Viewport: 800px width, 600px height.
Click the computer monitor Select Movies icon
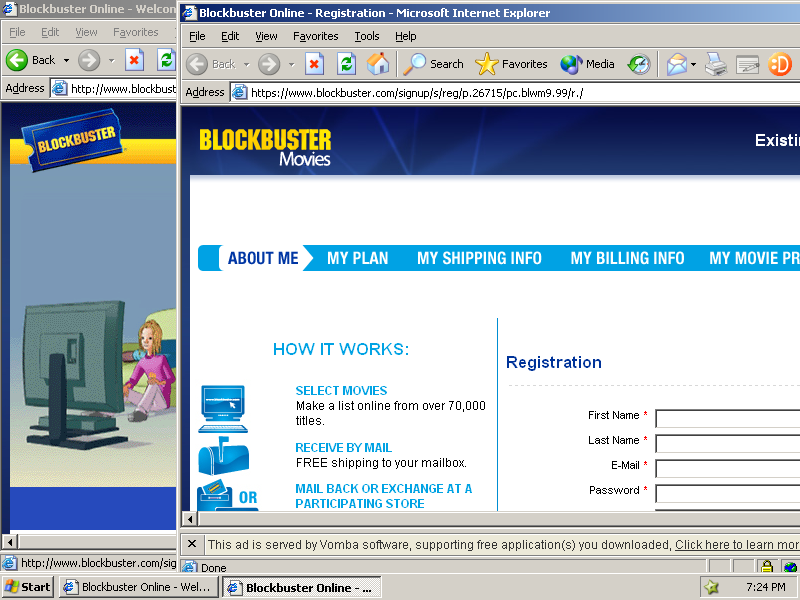pos(223,409)
